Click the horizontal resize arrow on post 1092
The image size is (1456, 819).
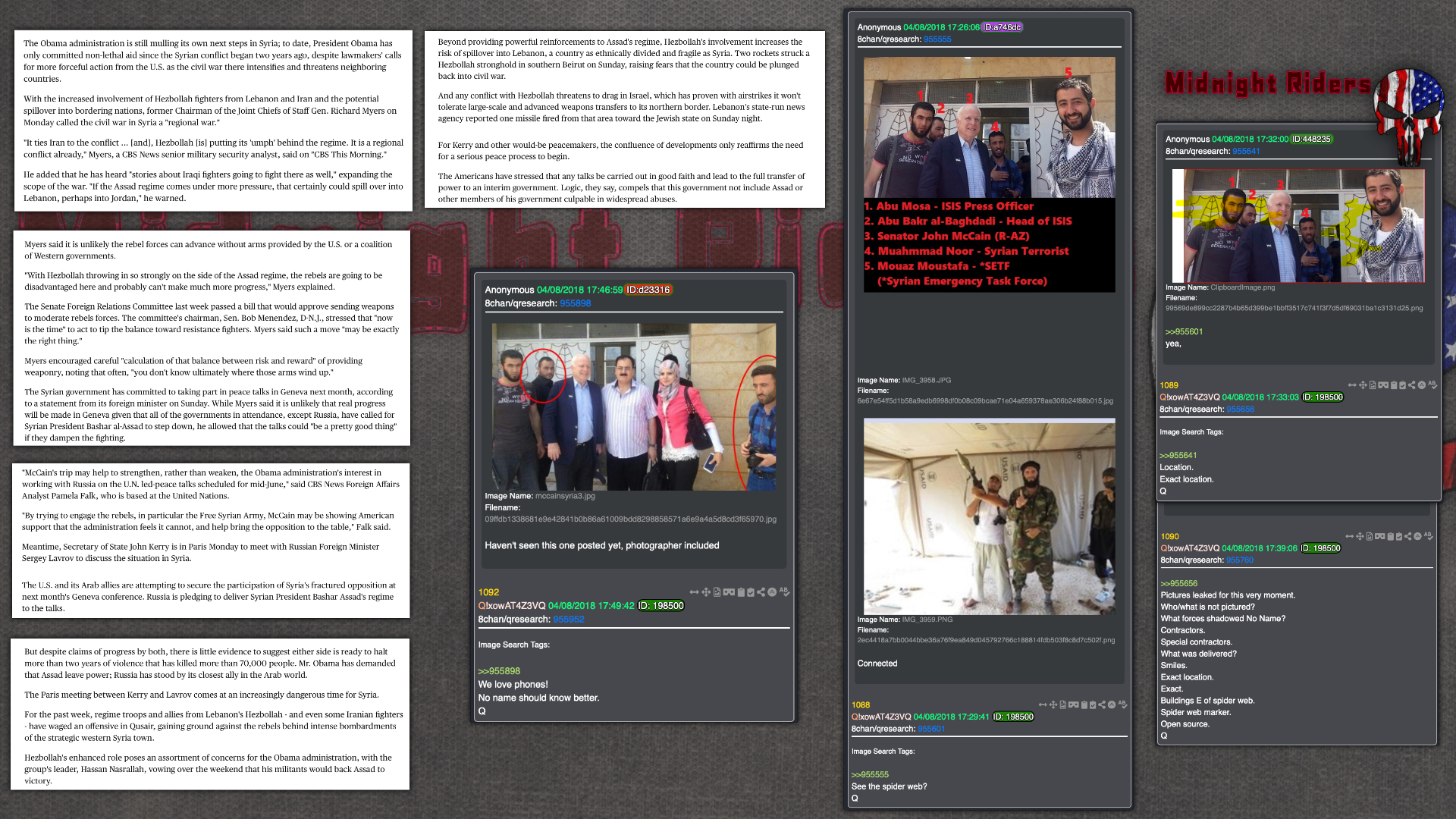point(694,591)
